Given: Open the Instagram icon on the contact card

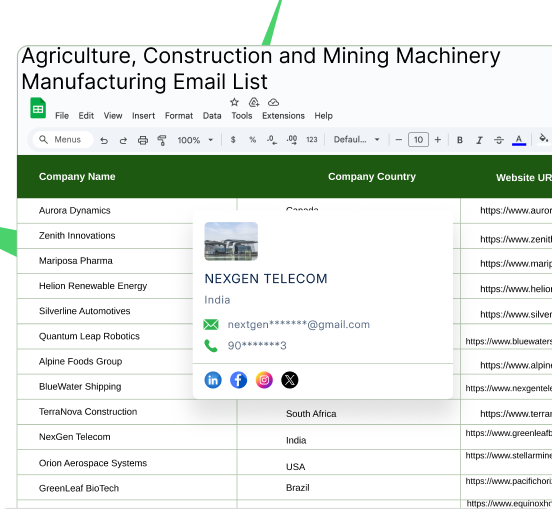Looking at the screenshot, I should pos(264,380).
